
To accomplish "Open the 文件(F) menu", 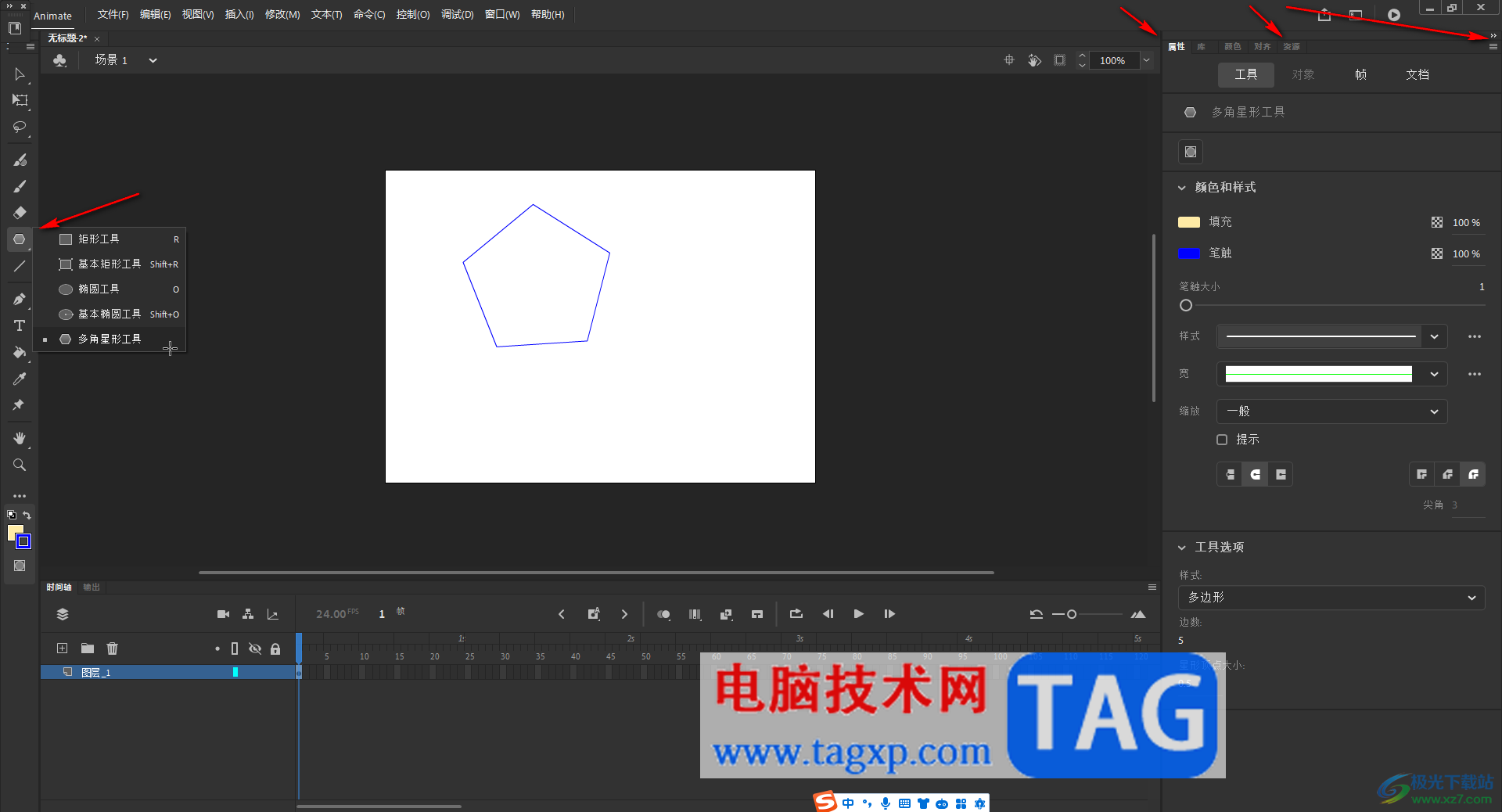I will point(113,15).
